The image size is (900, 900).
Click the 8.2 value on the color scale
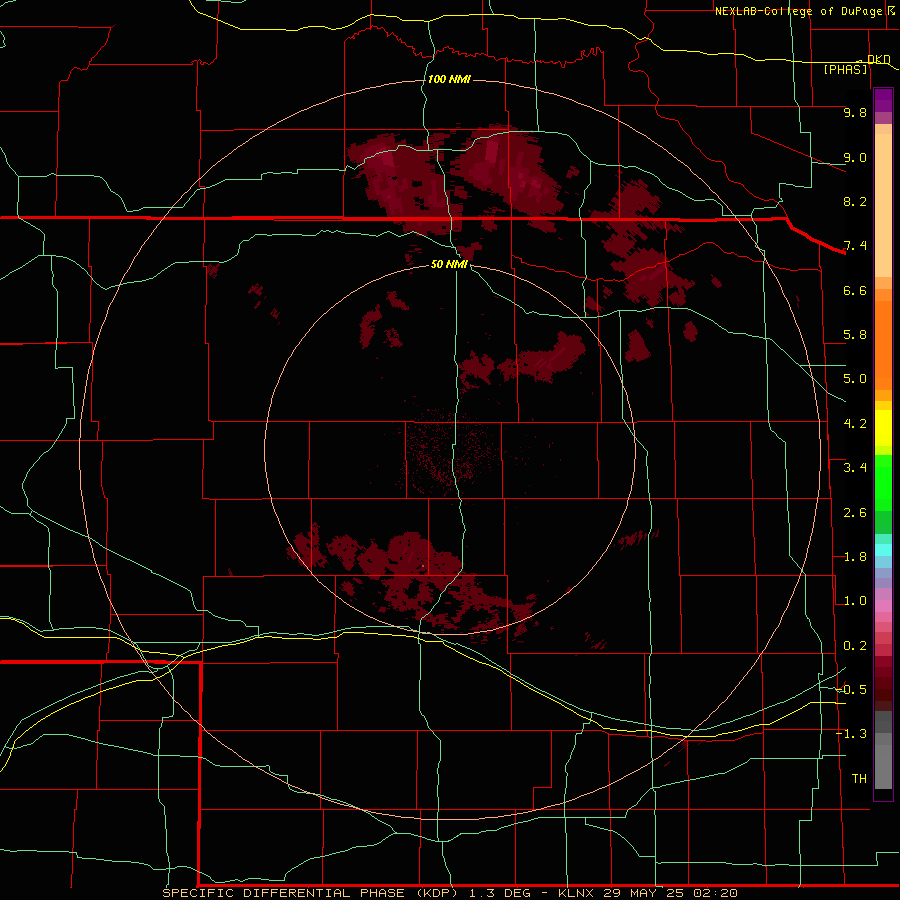pos(855,201)
